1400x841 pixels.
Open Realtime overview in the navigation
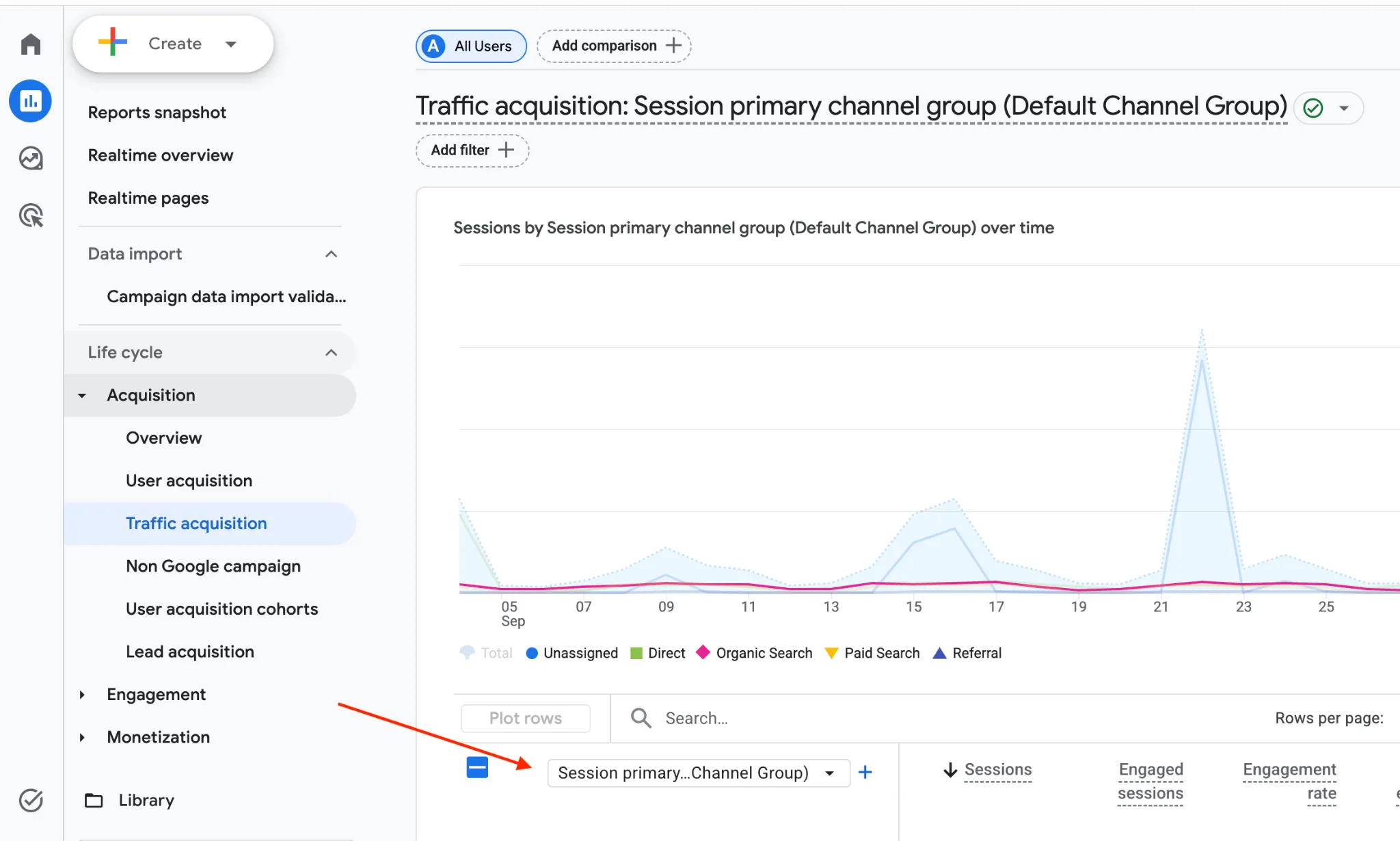pos(161,155)
